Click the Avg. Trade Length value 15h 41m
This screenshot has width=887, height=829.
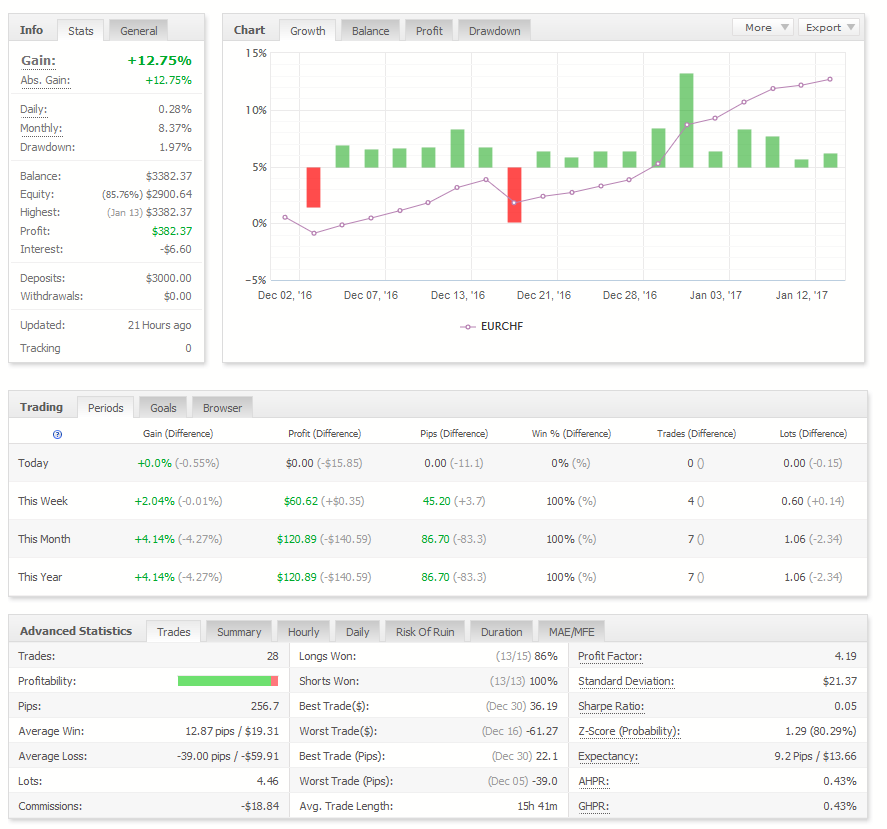point(537,806)
